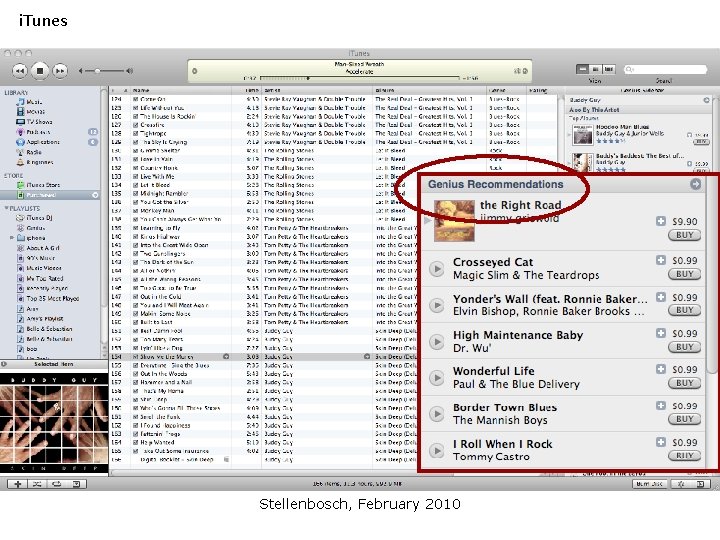Sort by the Rating column header
The image size is (720, 540).
point(542,90)
